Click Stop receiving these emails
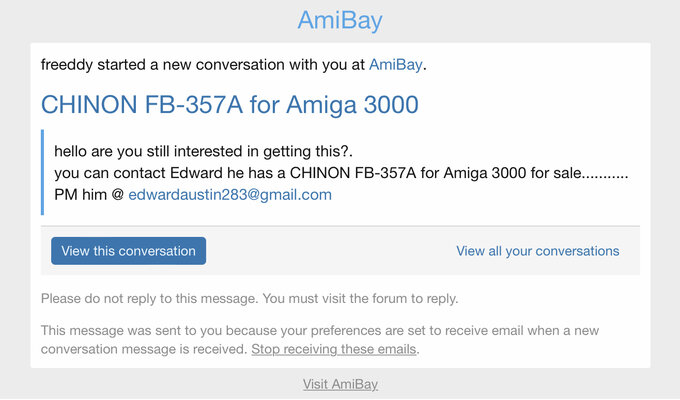Viewport: 680px width, 400px height. coord(334,350)
